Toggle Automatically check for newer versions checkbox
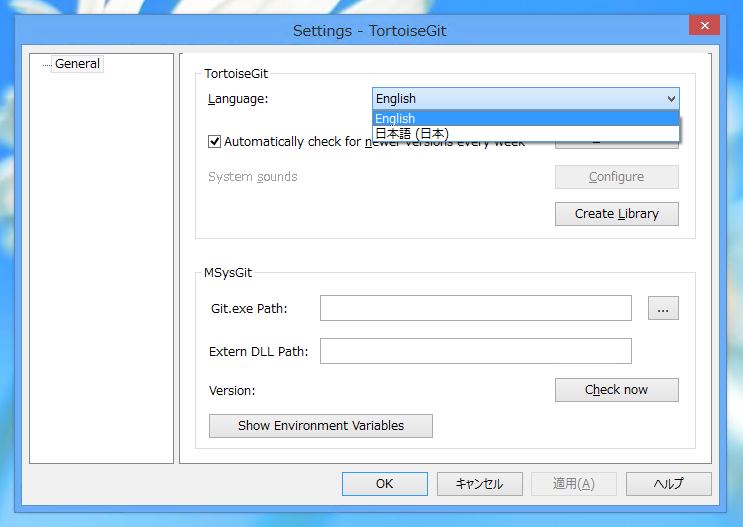743x527 pixels. tap(214, 142)
